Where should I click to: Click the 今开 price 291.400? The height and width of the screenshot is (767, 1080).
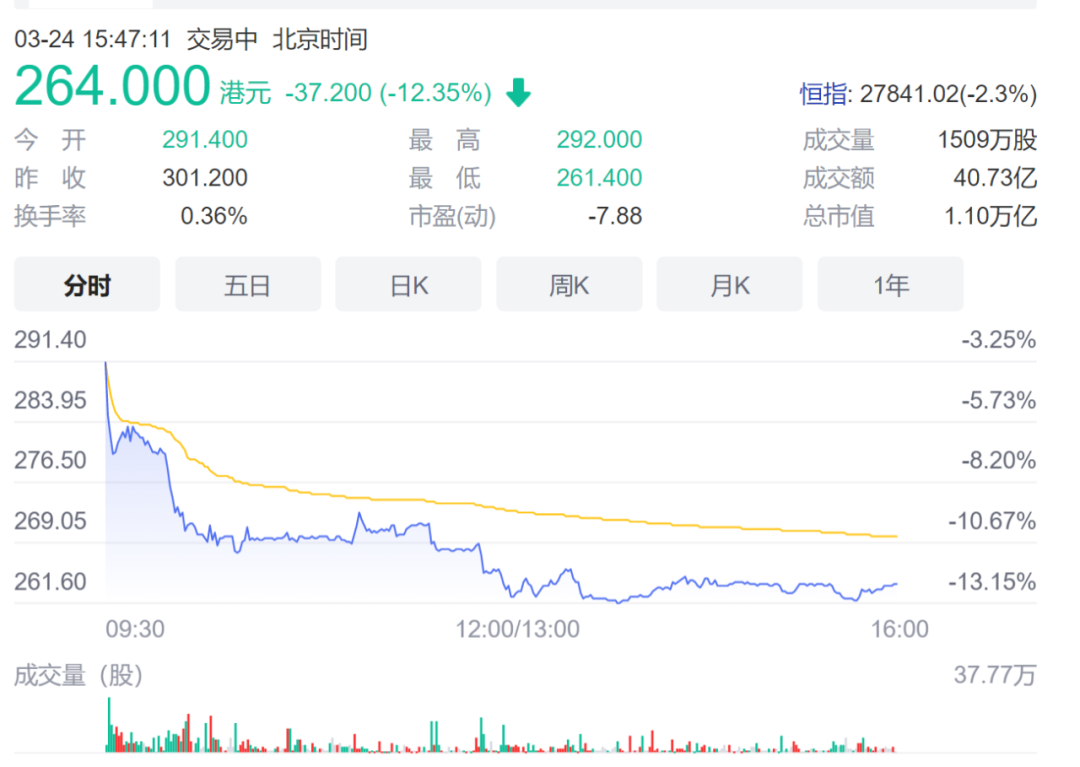click(205, 141)
